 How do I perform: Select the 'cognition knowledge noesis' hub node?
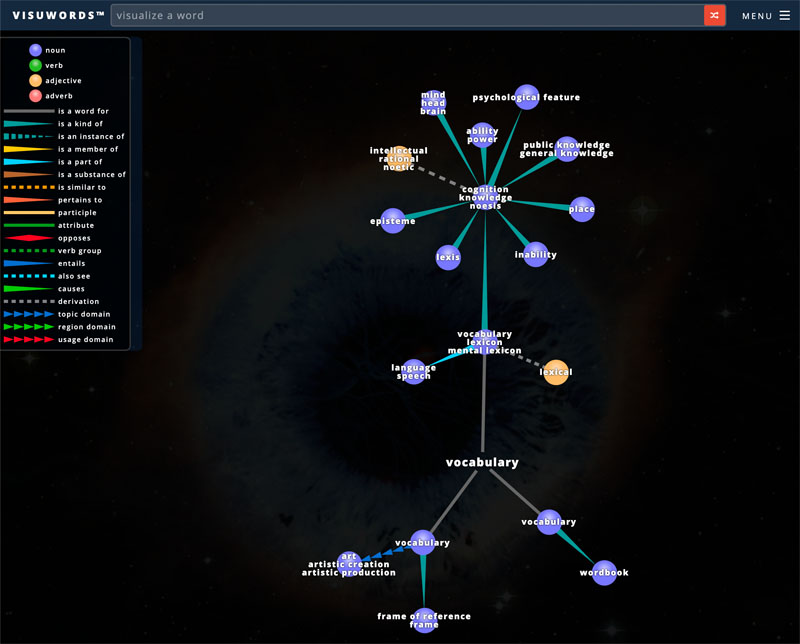coord(485,197)
